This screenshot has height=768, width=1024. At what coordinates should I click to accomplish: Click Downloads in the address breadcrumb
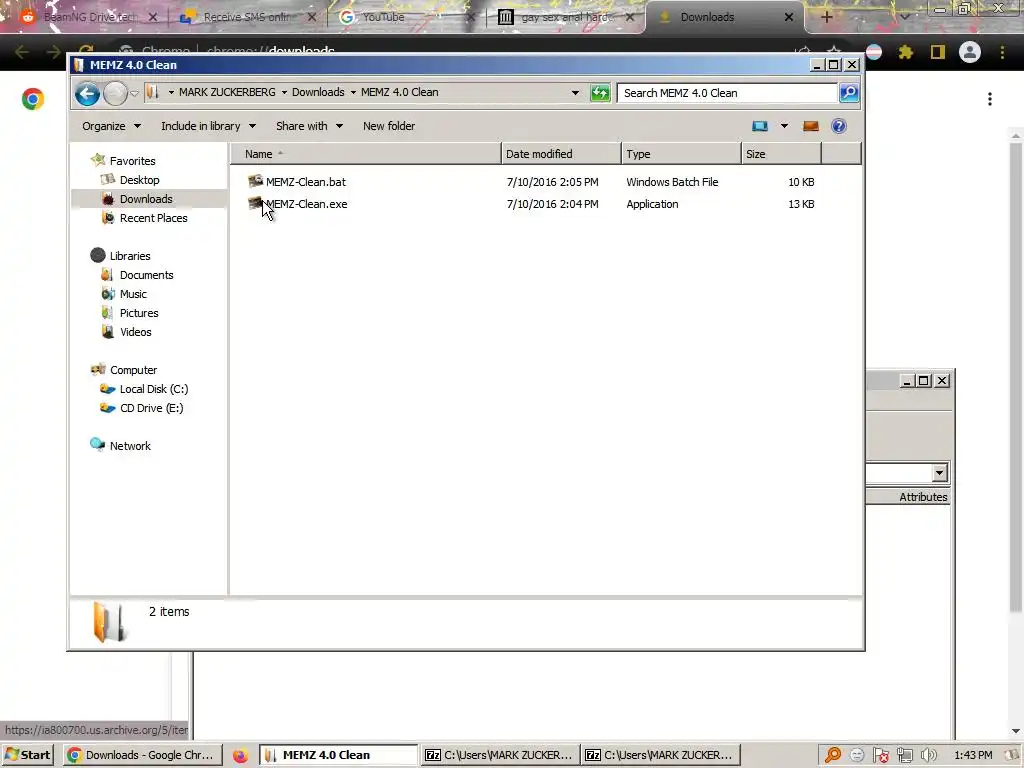pos(318,92)
